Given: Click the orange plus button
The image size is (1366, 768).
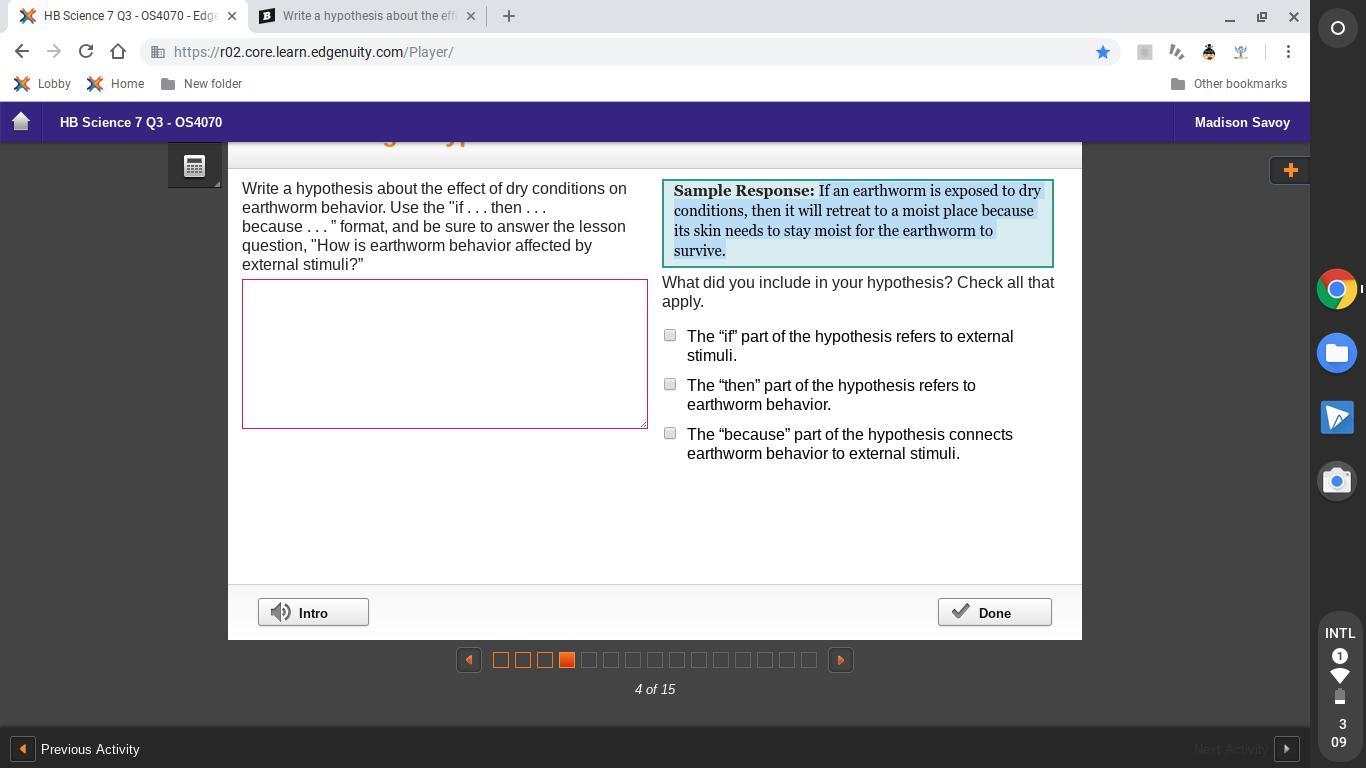Looking at the screenshot, I should pos(1289,170).
